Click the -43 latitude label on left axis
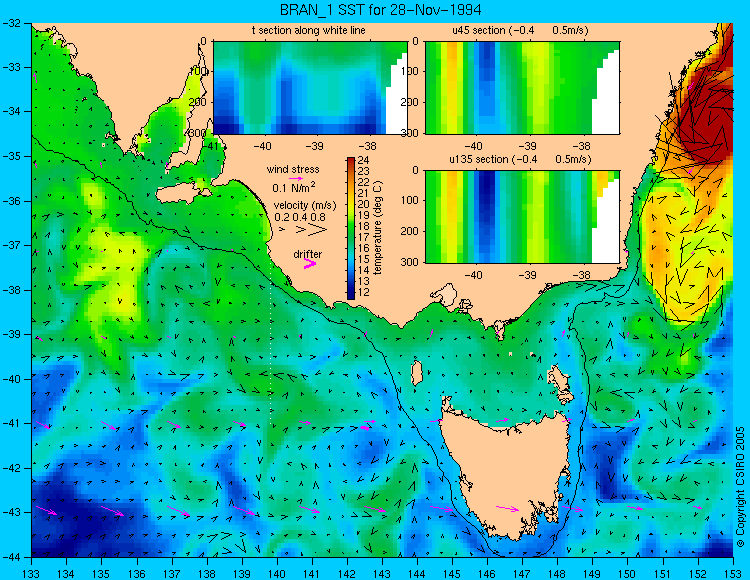Screen dimensions: 750x580 point(12,512)
